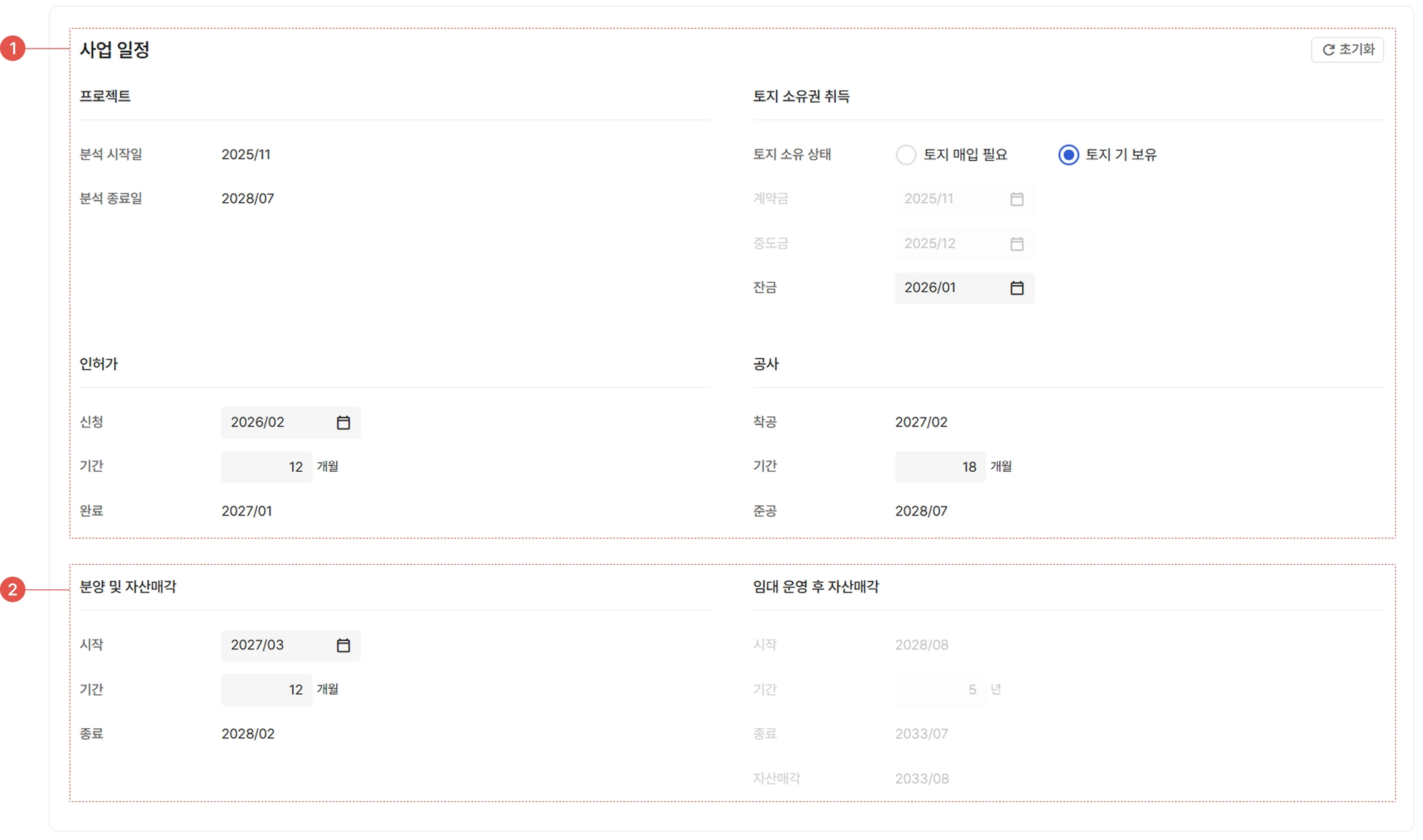Open calendar icon for 계약금 date
Image resolution: width=1423 pixels, height=840 pixels.
(1017, 199)
